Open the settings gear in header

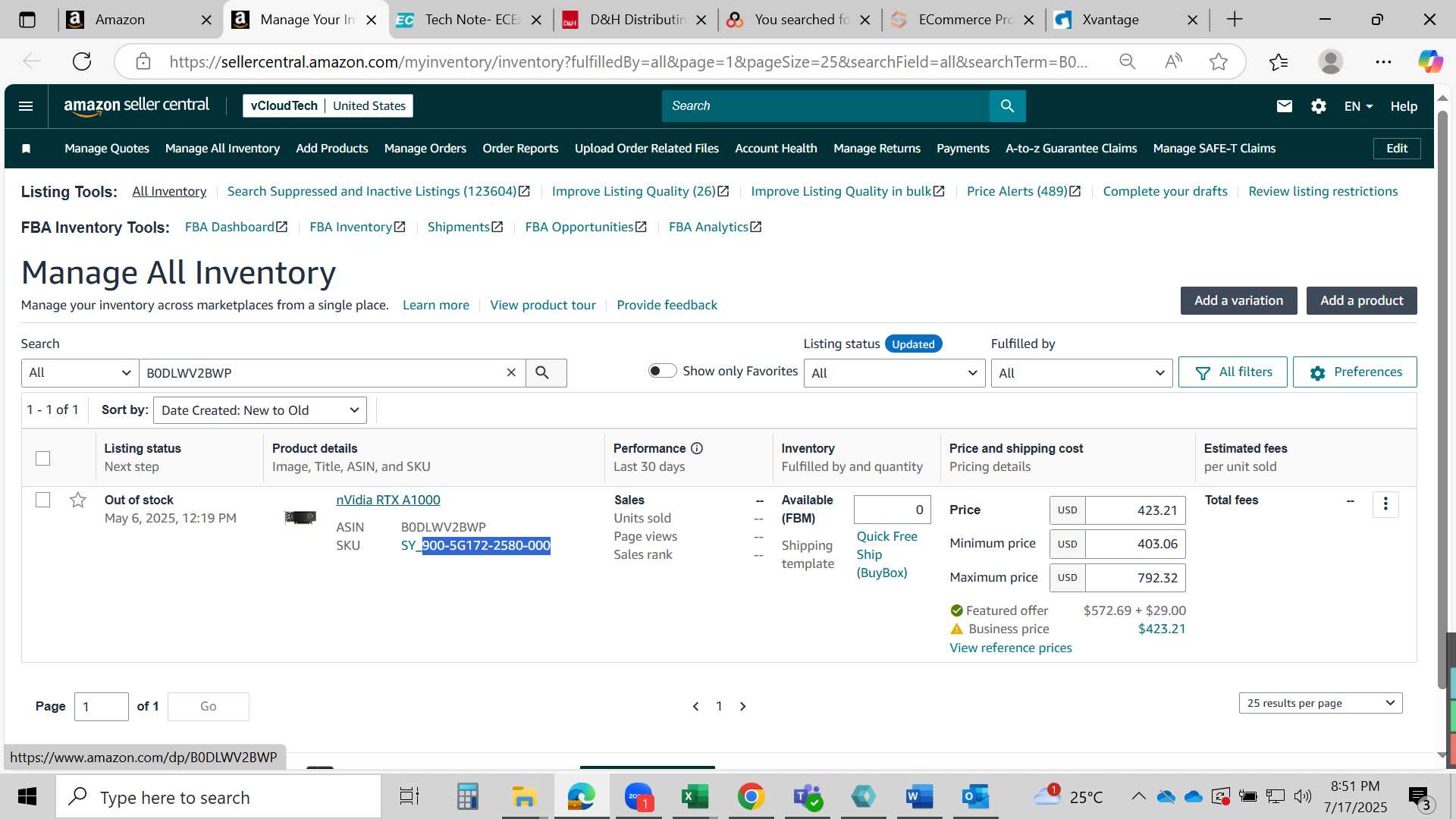1318,106
